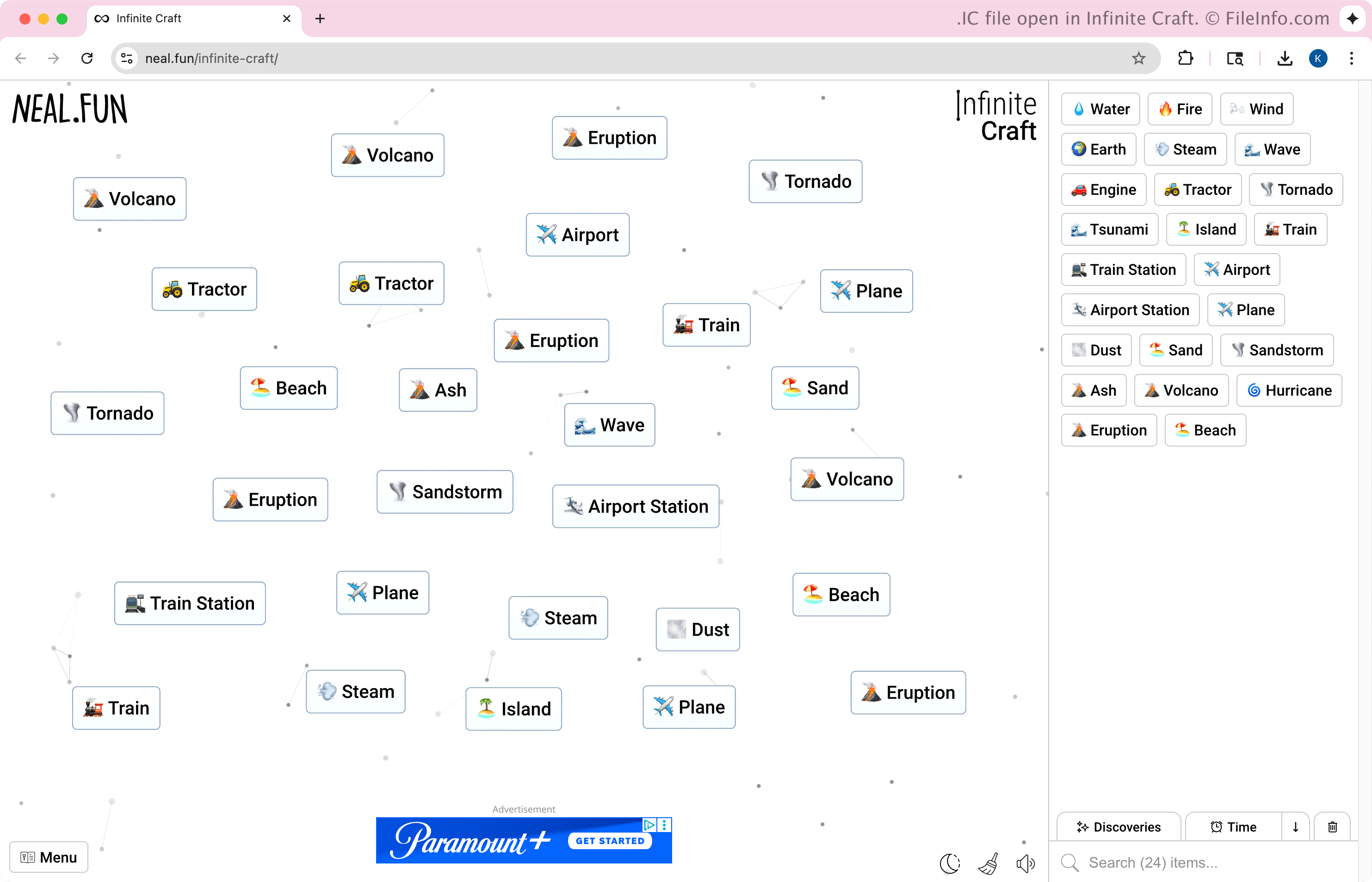Open the Menu button
Viewport: 1372px width, 882px height.
tap(49, 857)
